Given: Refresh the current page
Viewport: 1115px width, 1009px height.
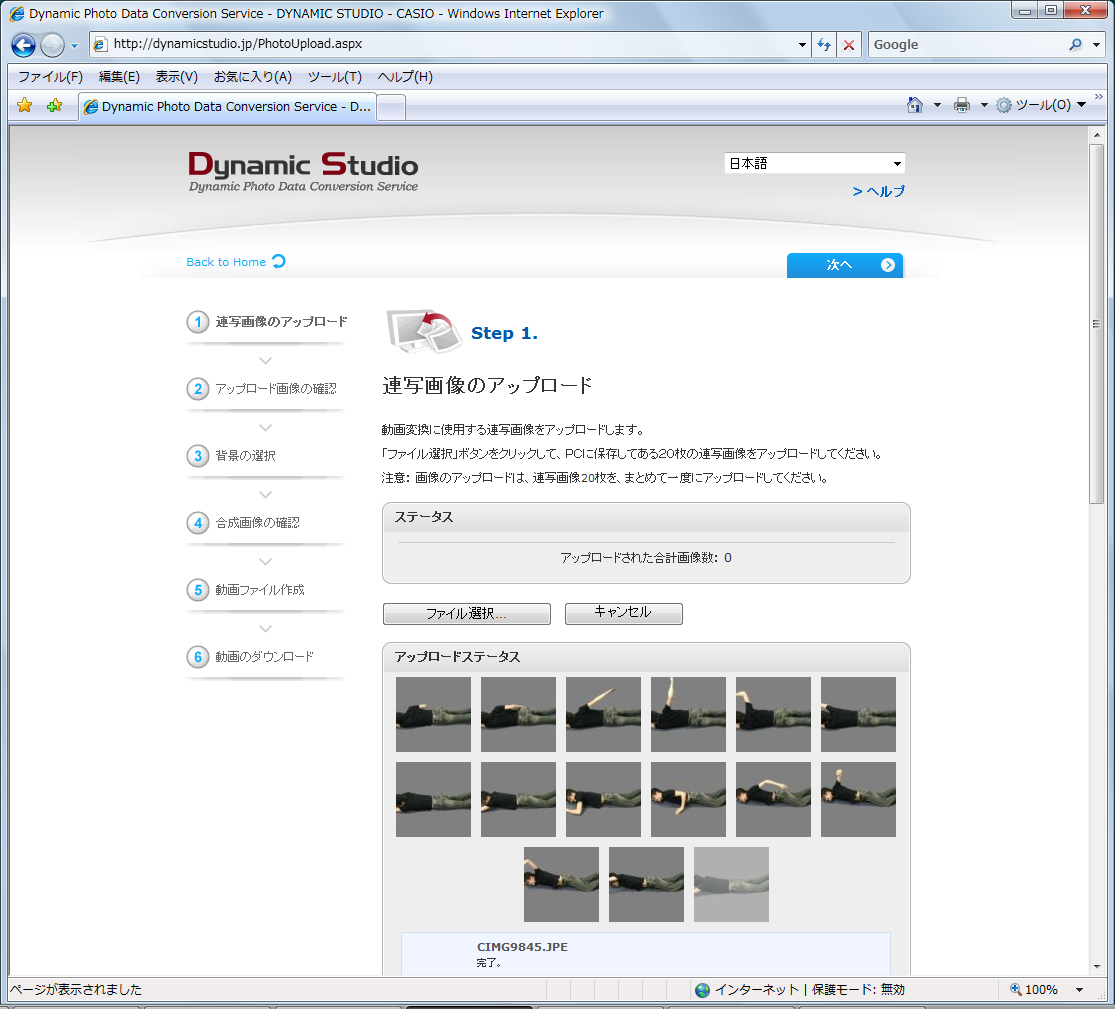Looking at the screenshot, I should click(x=824, y=44).
